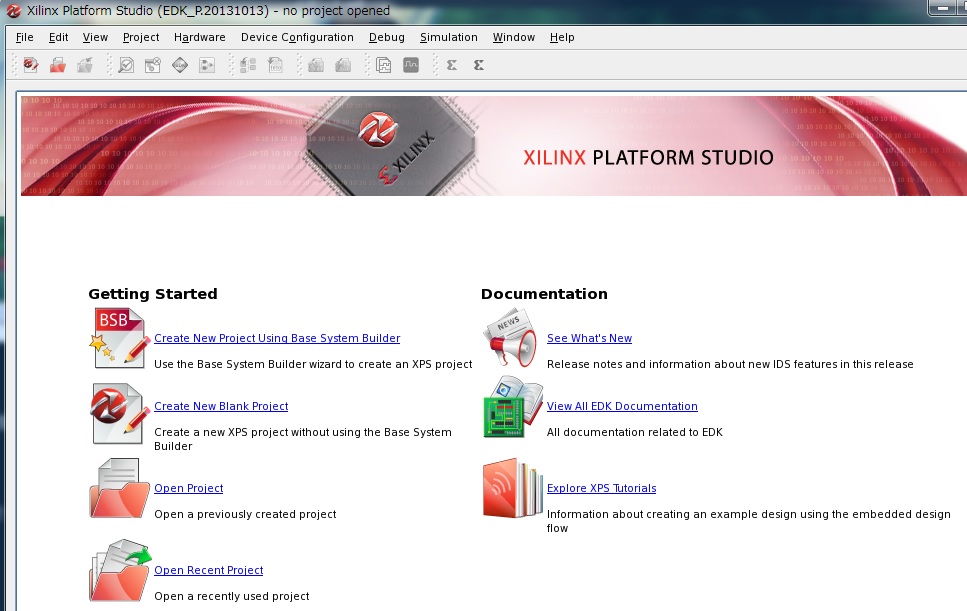The height and width of the screenshot is (611, 967).
Task: Click the BSB wizard page icon
Action: [120, 338]
